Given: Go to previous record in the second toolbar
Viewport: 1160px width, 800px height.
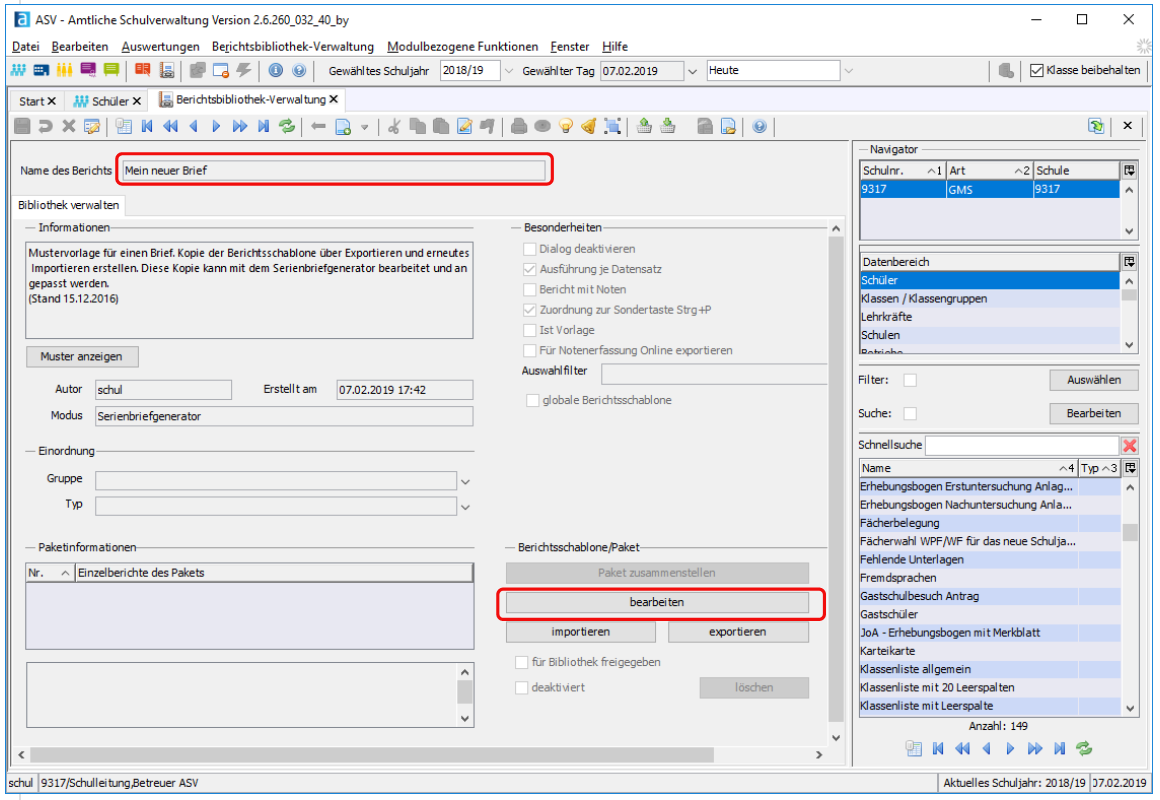Looking at the screenshot, I should [x=194, y=127].
